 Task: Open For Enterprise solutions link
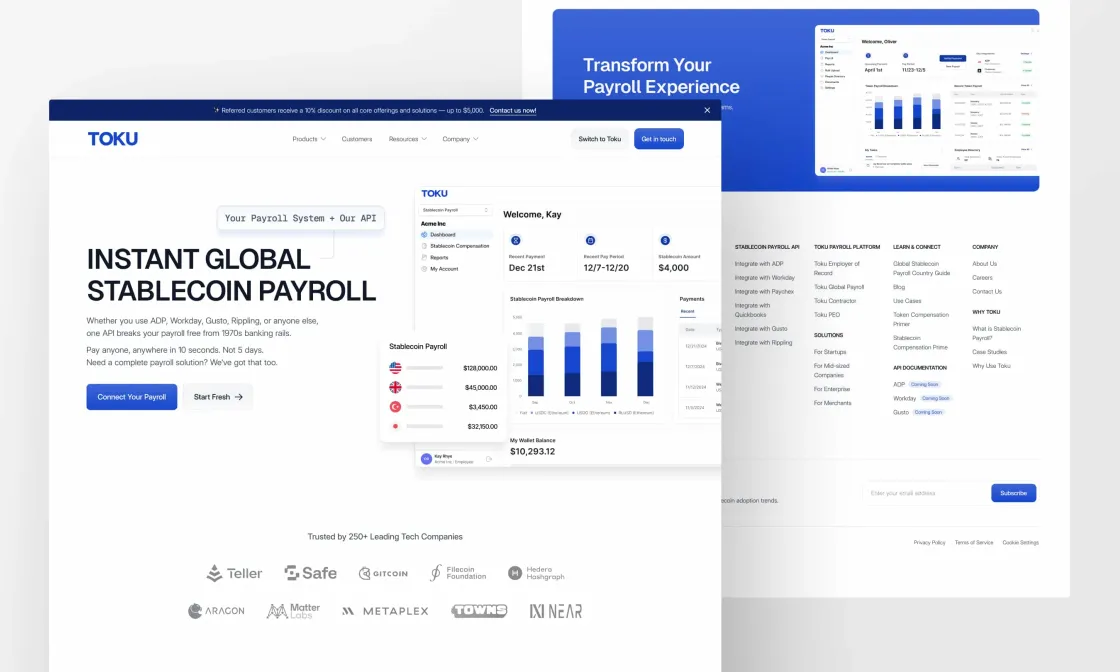831,389
